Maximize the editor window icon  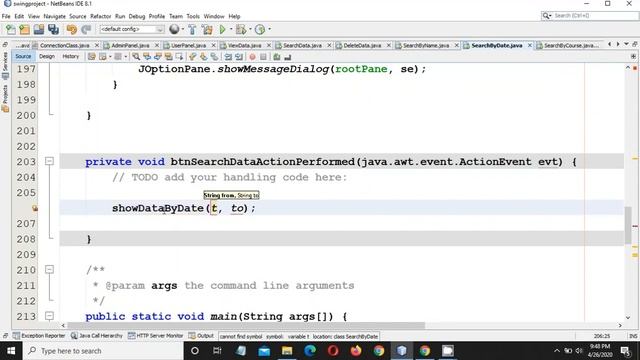635,44
